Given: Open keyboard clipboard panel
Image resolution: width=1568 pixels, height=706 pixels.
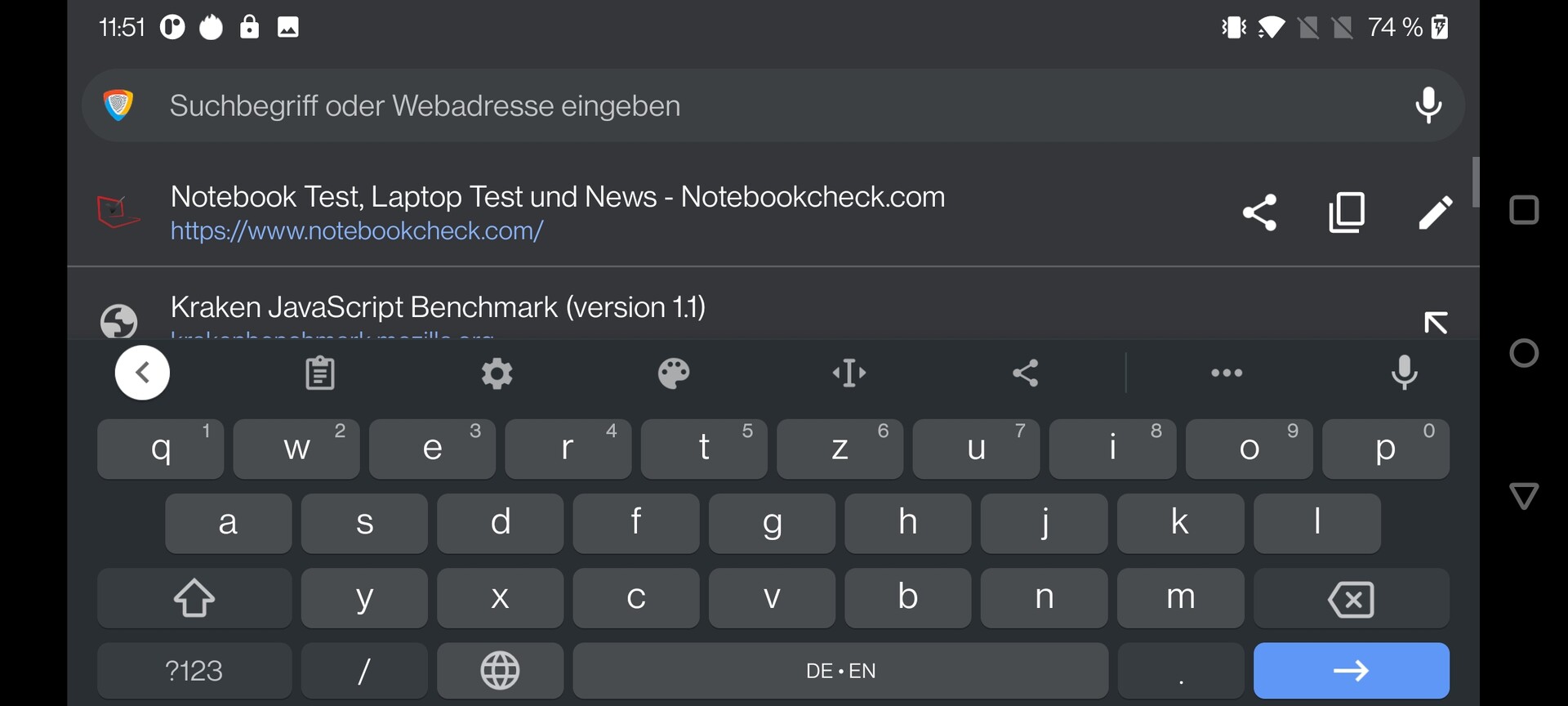Looking at the screenshot, I should click(319, 373).
